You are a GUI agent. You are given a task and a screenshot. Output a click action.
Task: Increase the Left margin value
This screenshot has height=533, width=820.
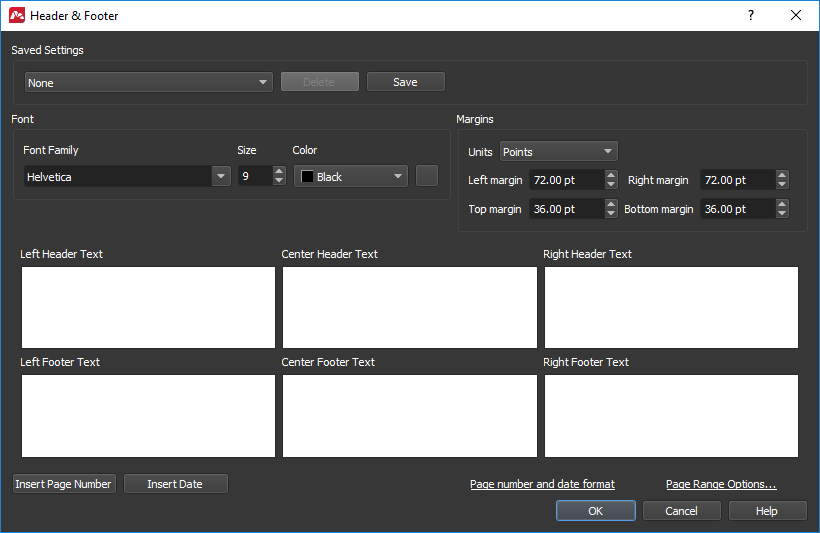[x=611, y=175]
